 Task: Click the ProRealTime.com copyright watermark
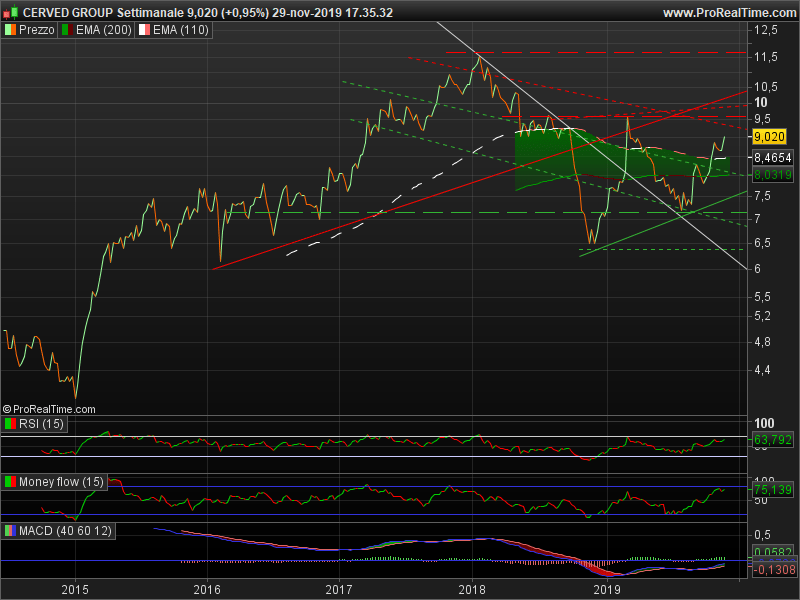point(49,409)
